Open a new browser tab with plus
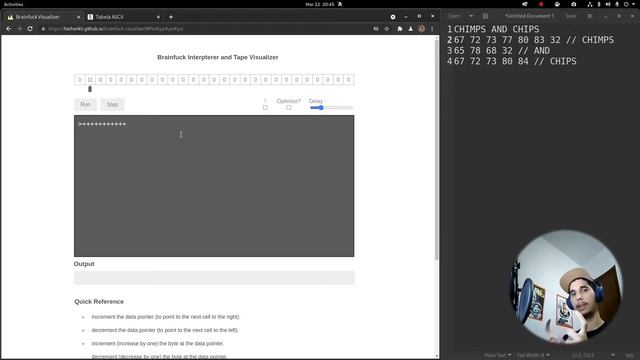Image resolution: width=640 pixels, height=360 pixels. 171,17
